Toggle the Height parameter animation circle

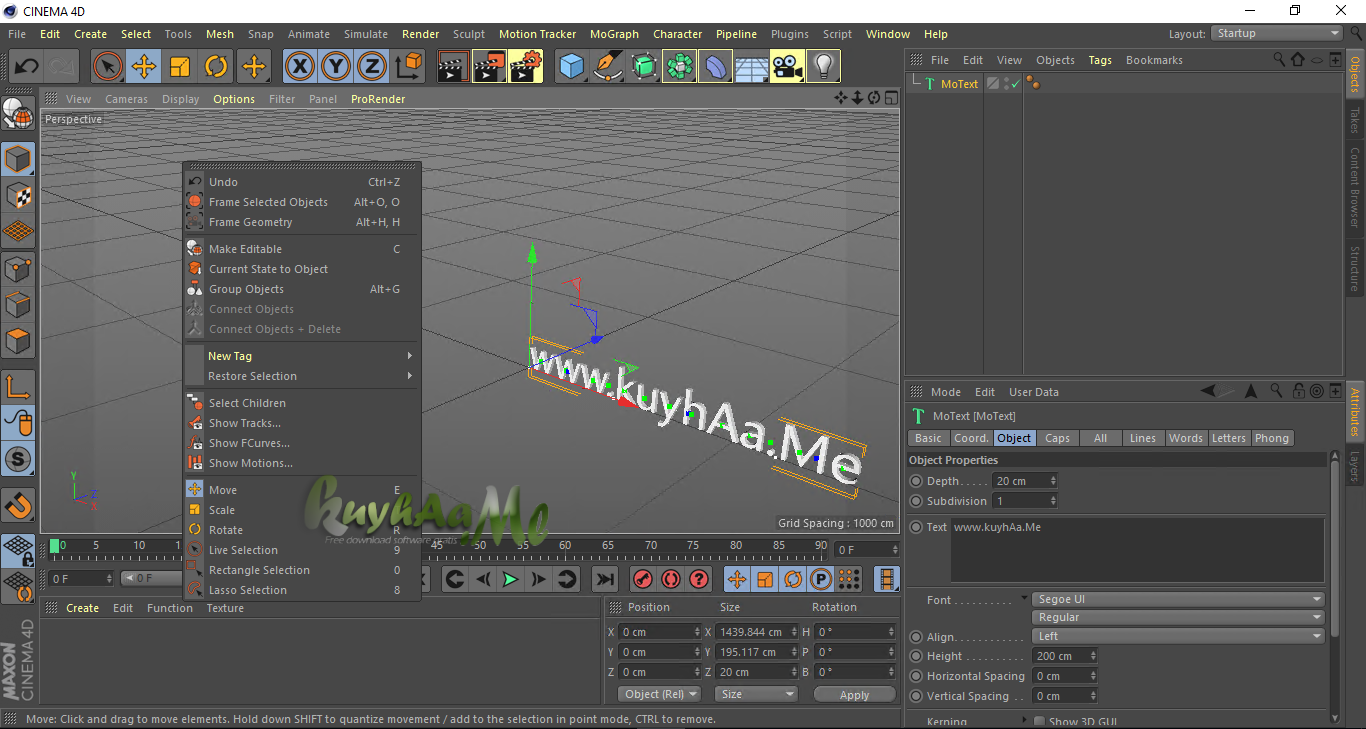tap(916, 656)
